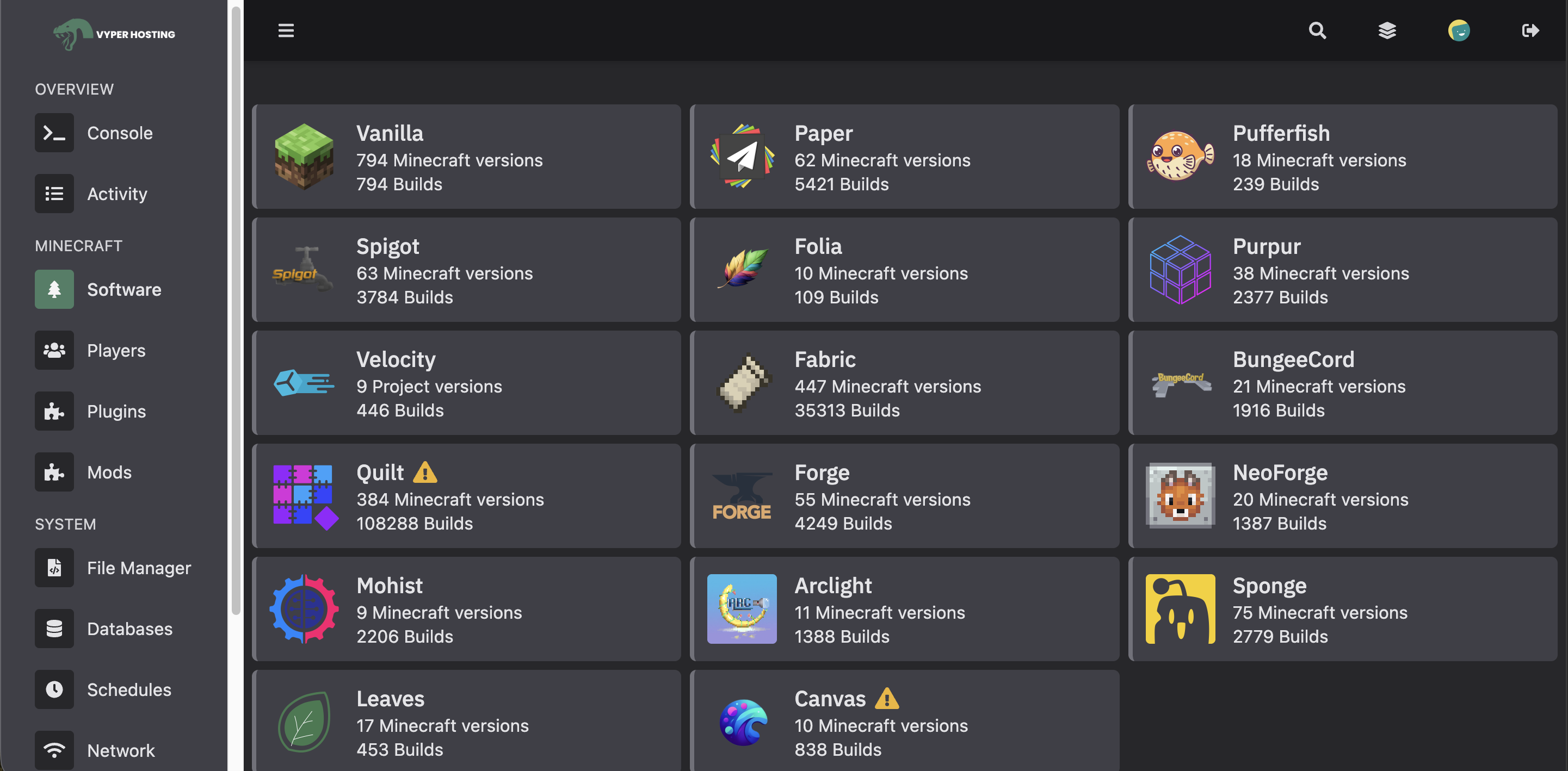The image size is (1568, 771).
Task: Open the Activity menu entry
Action: 117,194
